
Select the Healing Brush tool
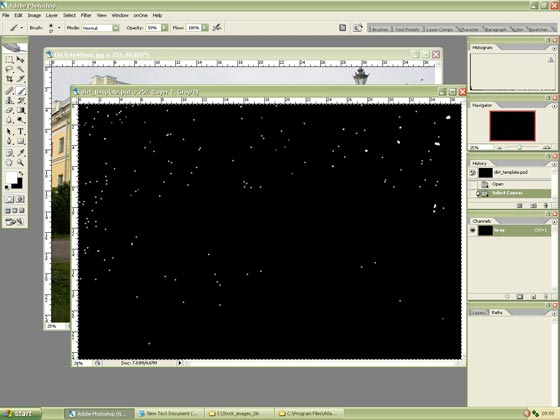(10, 91)
